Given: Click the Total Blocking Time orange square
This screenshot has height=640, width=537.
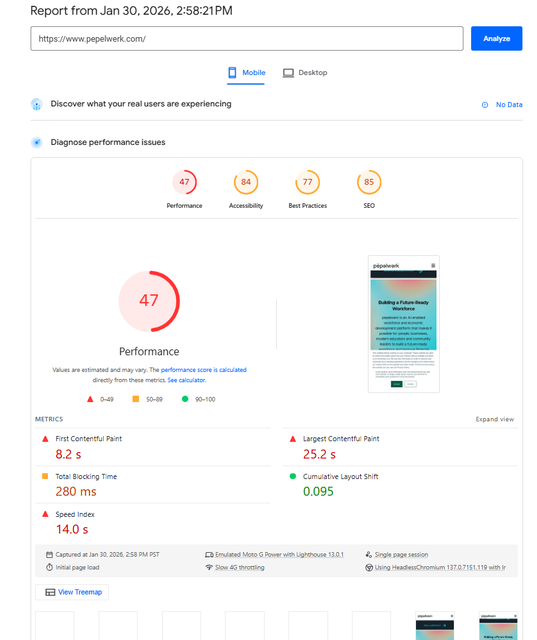Looking at the screenshot, I should tap(45, 476).
